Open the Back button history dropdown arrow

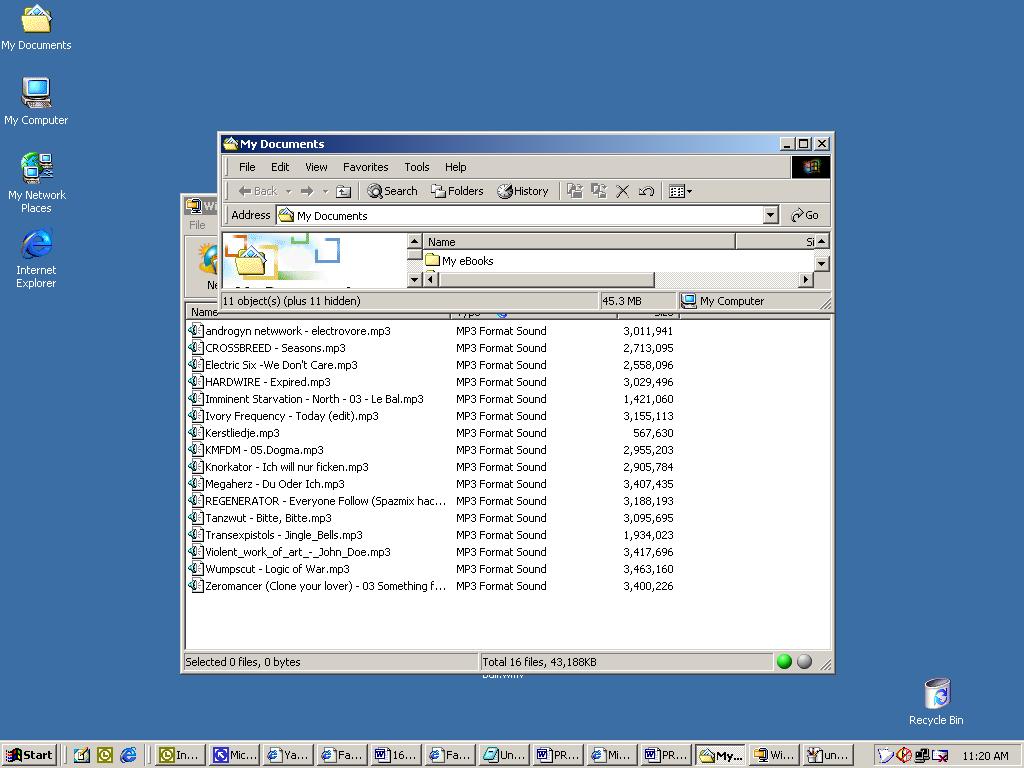[x=288, y=191]
